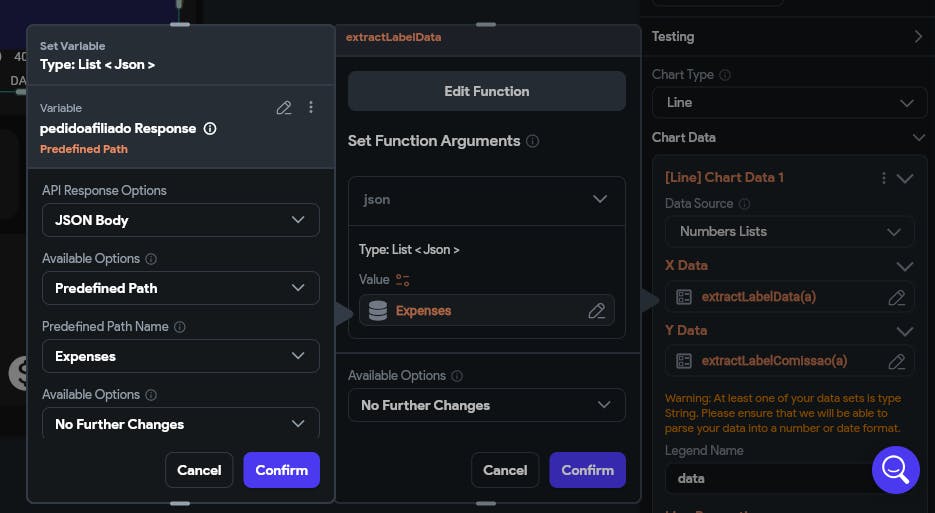Open Data Source Numbers Lists dropdown
935x513 pixels.
click(789, 231)
